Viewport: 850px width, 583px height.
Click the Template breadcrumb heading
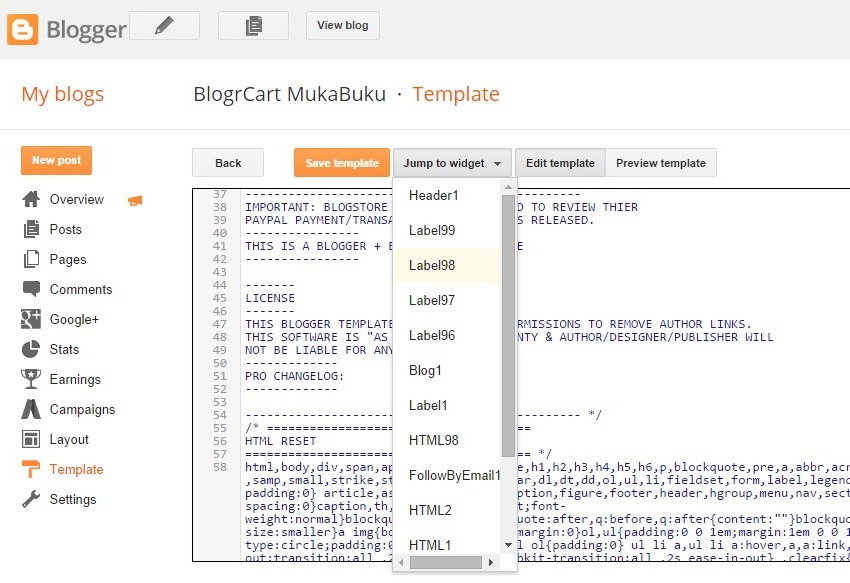pos(456,94)
